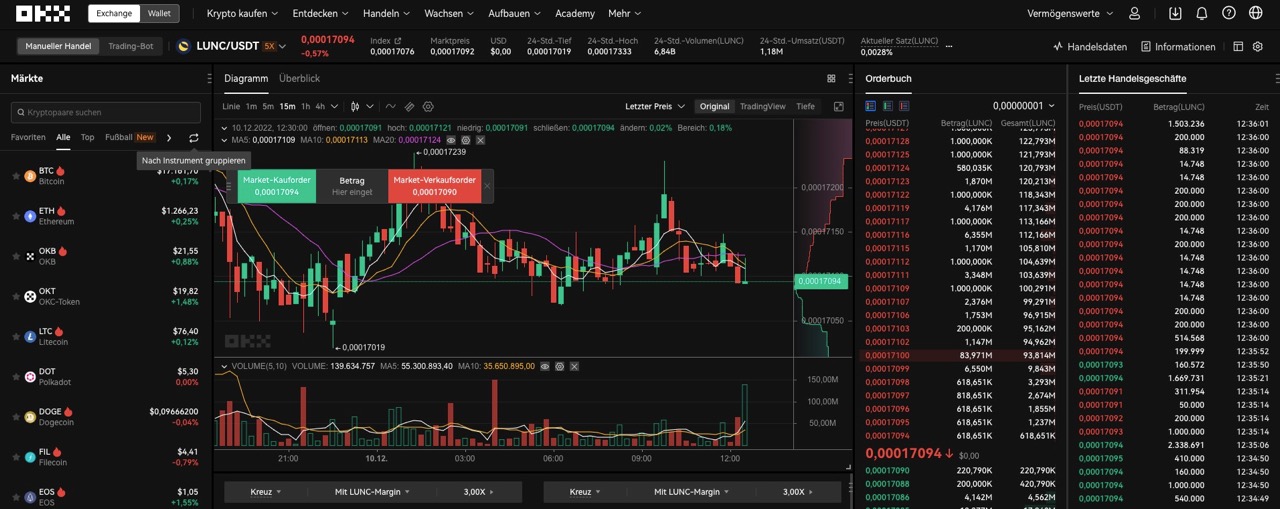
Task: Select the 5m chart interval
Action: (x=268, y=106)
